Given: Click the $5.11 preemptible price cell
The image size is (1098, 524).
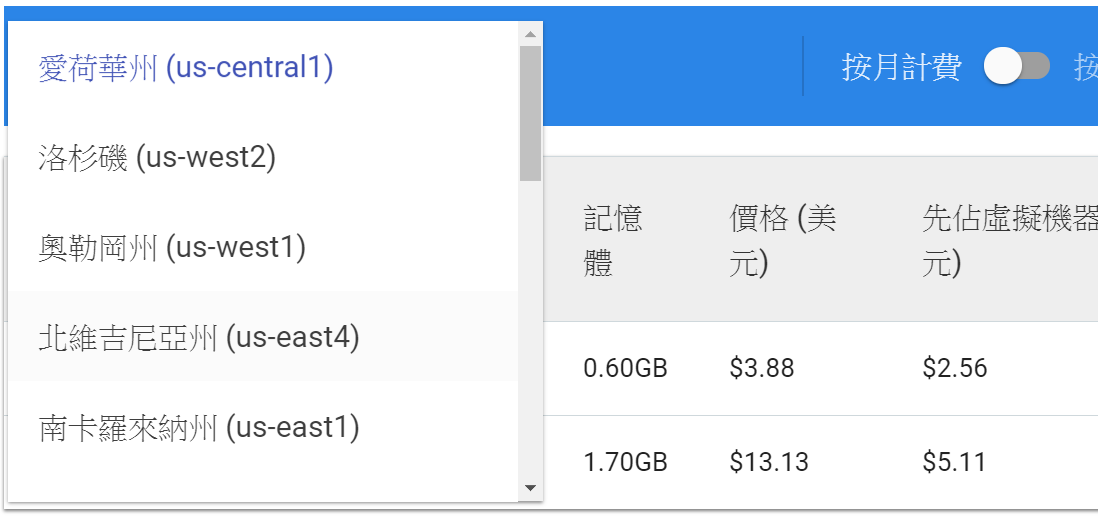Looking at the screenshot, I should 954,462.
